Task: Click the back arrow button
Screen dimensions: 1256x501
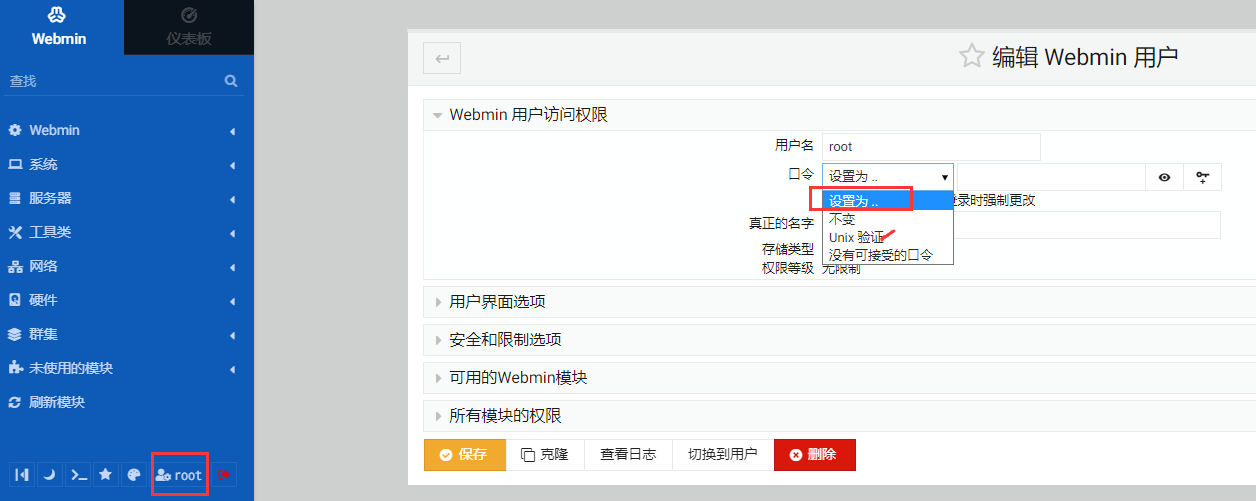Action: point(442,59)
